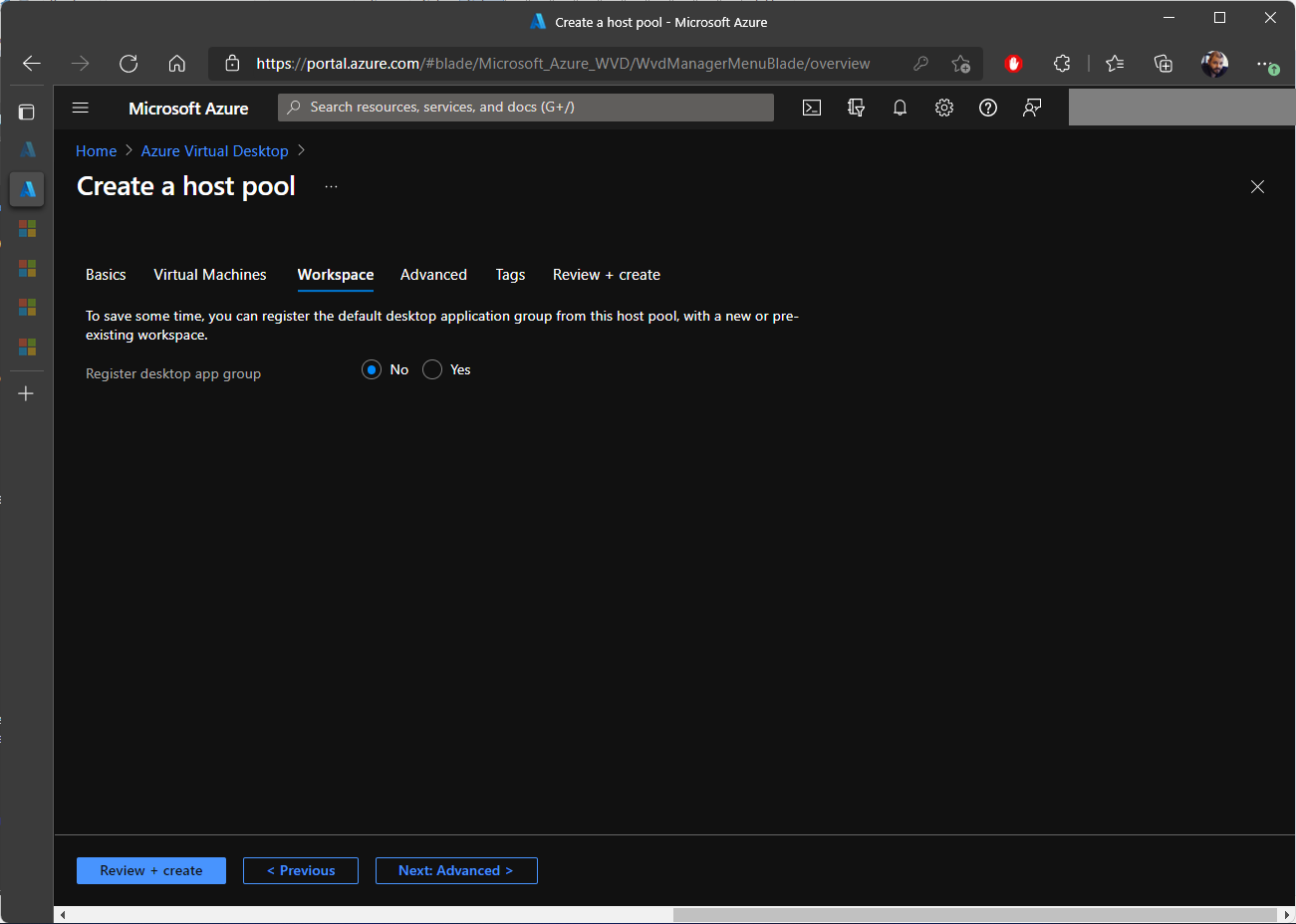Open the Tags tab

click(x=510, y=275)
